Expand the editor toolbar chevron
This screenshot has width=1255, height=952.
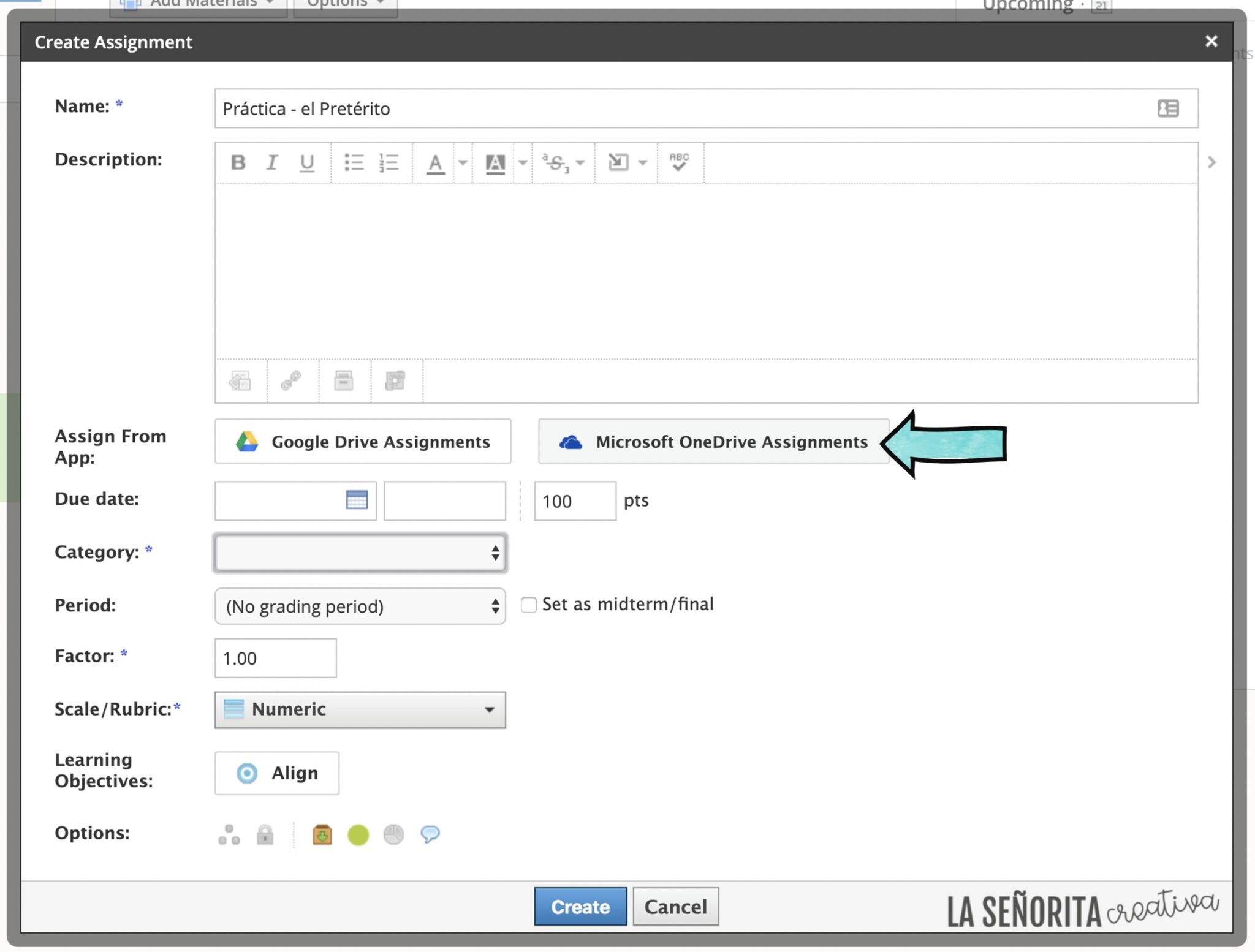coord(1211,162)
